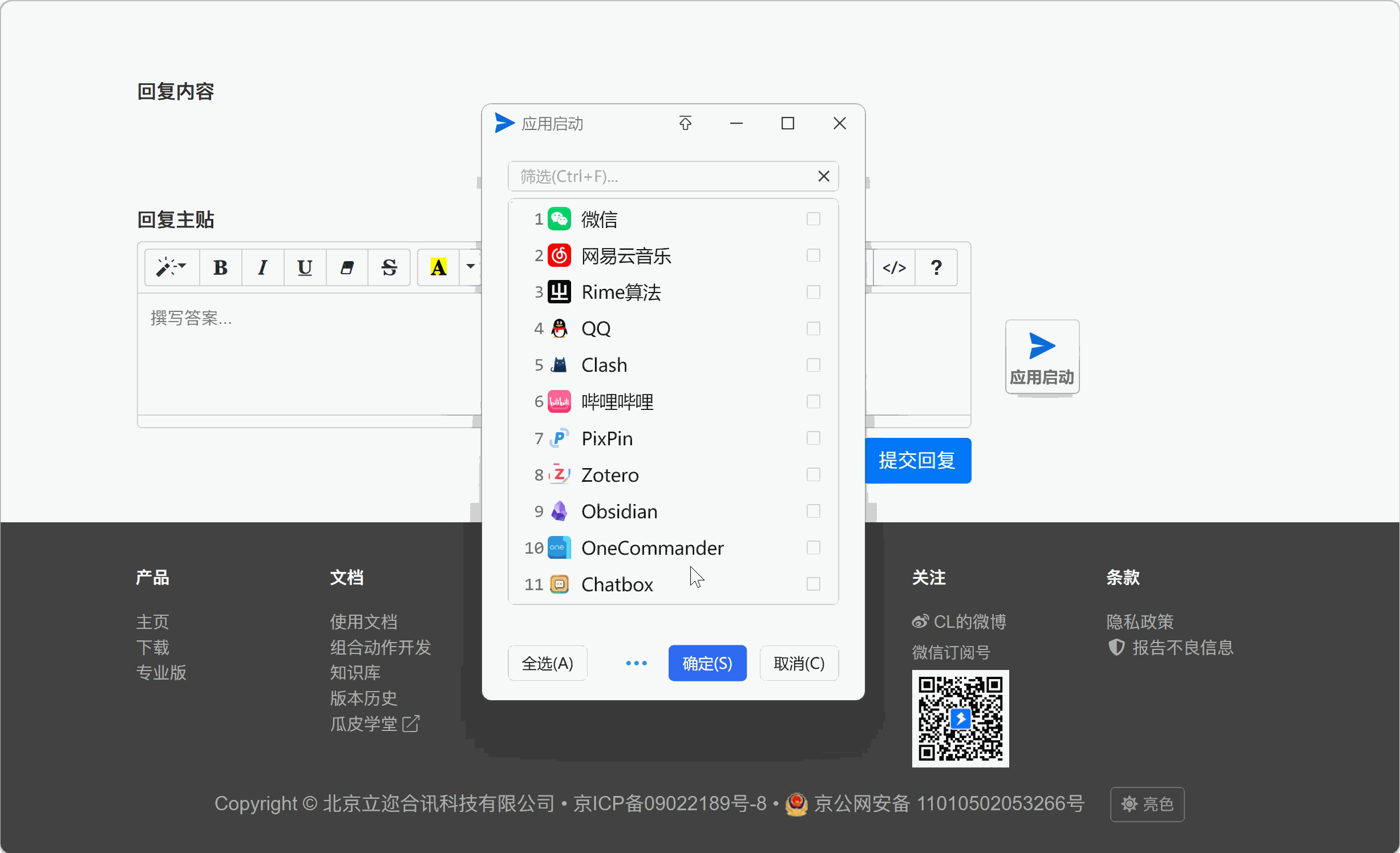1400x853 pixels.
Task: Open the code view icon
Action: tap(894, 267)
